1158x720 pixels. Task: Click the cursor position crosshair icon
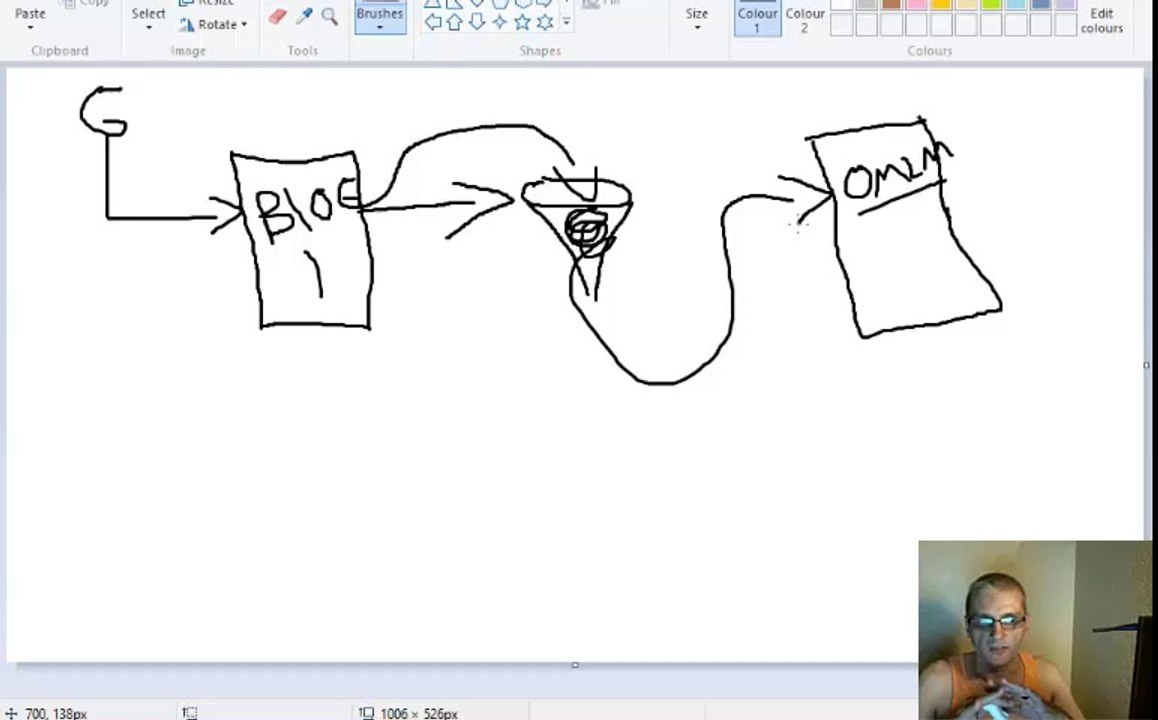11,713
